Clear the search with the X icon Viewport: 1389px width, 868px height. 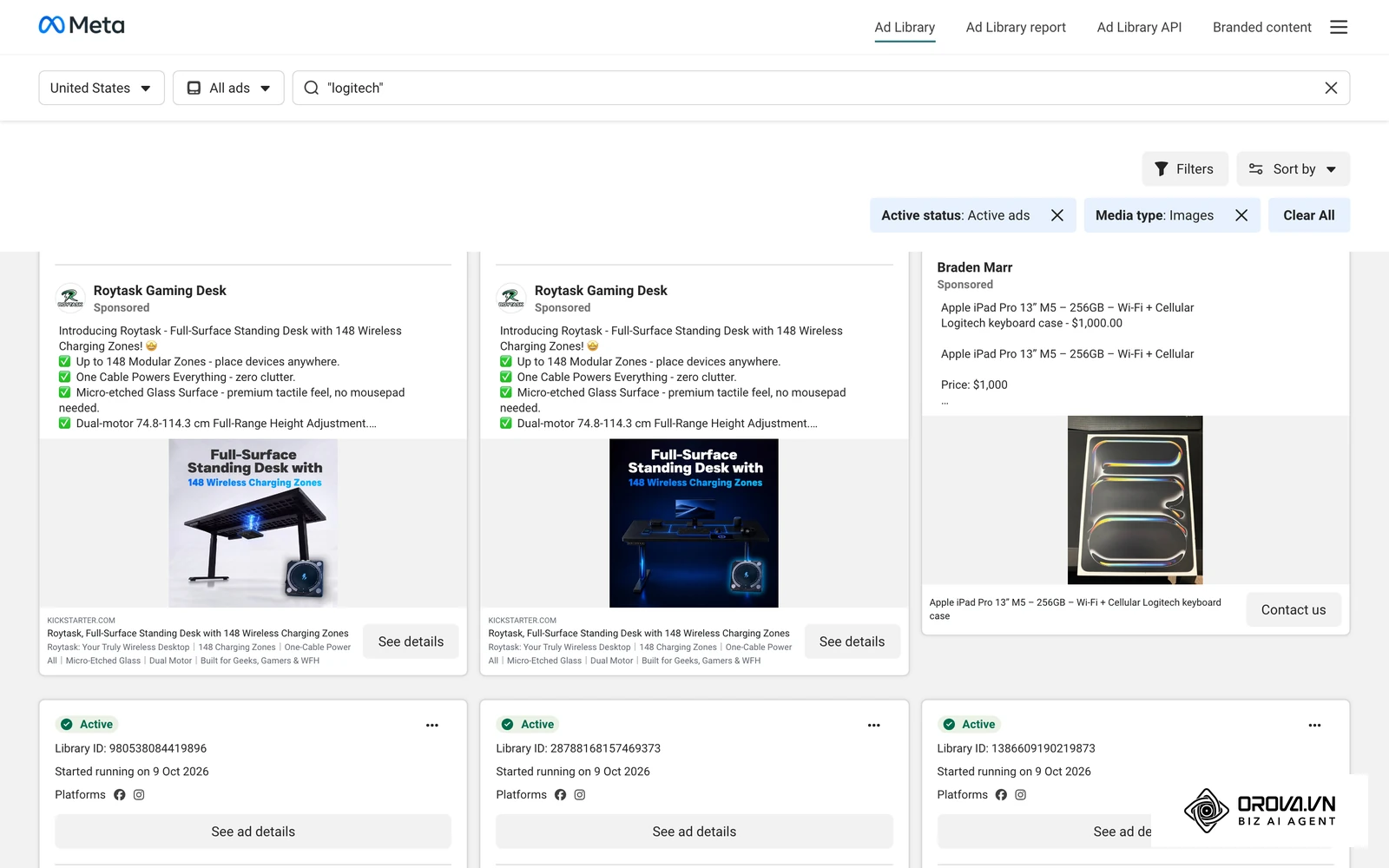(1331, 88)
